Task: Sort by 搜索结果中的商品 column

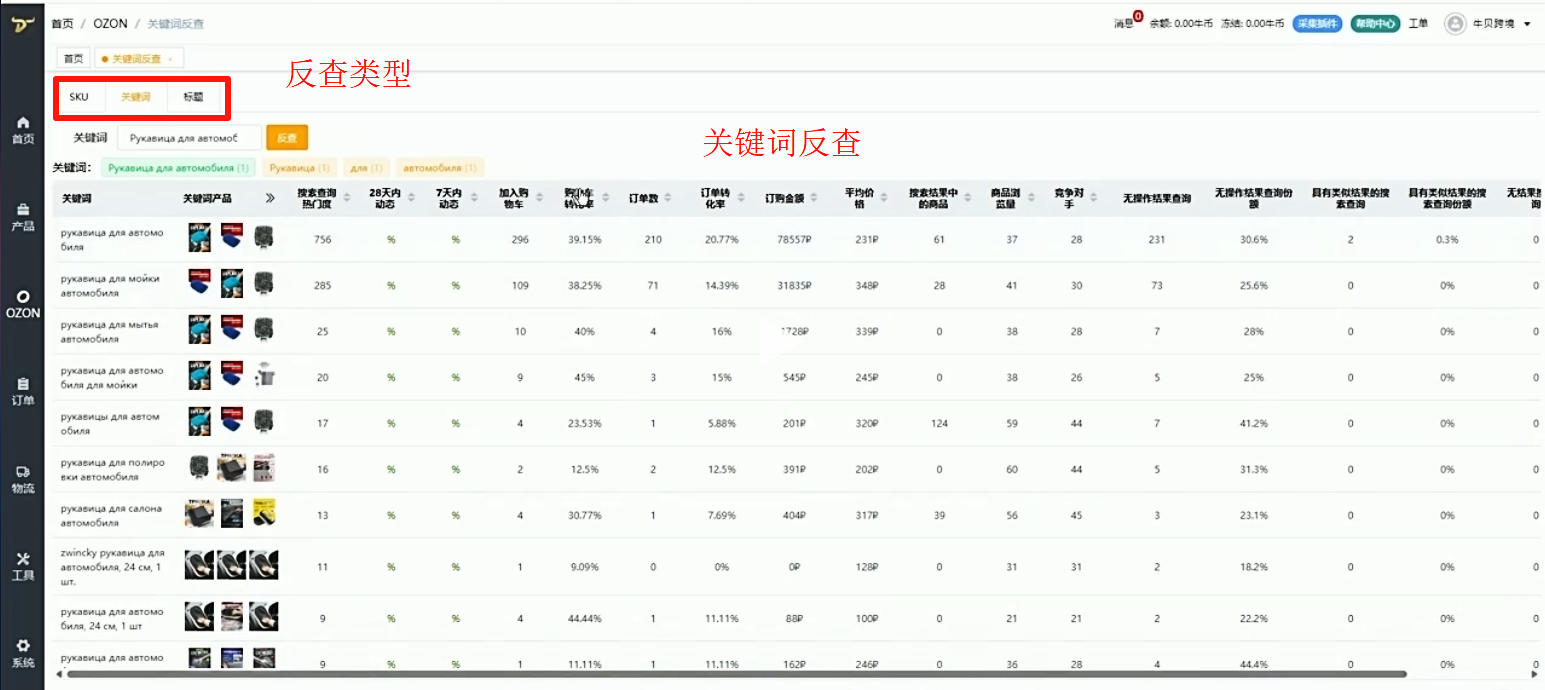Action: coord(965,198)
